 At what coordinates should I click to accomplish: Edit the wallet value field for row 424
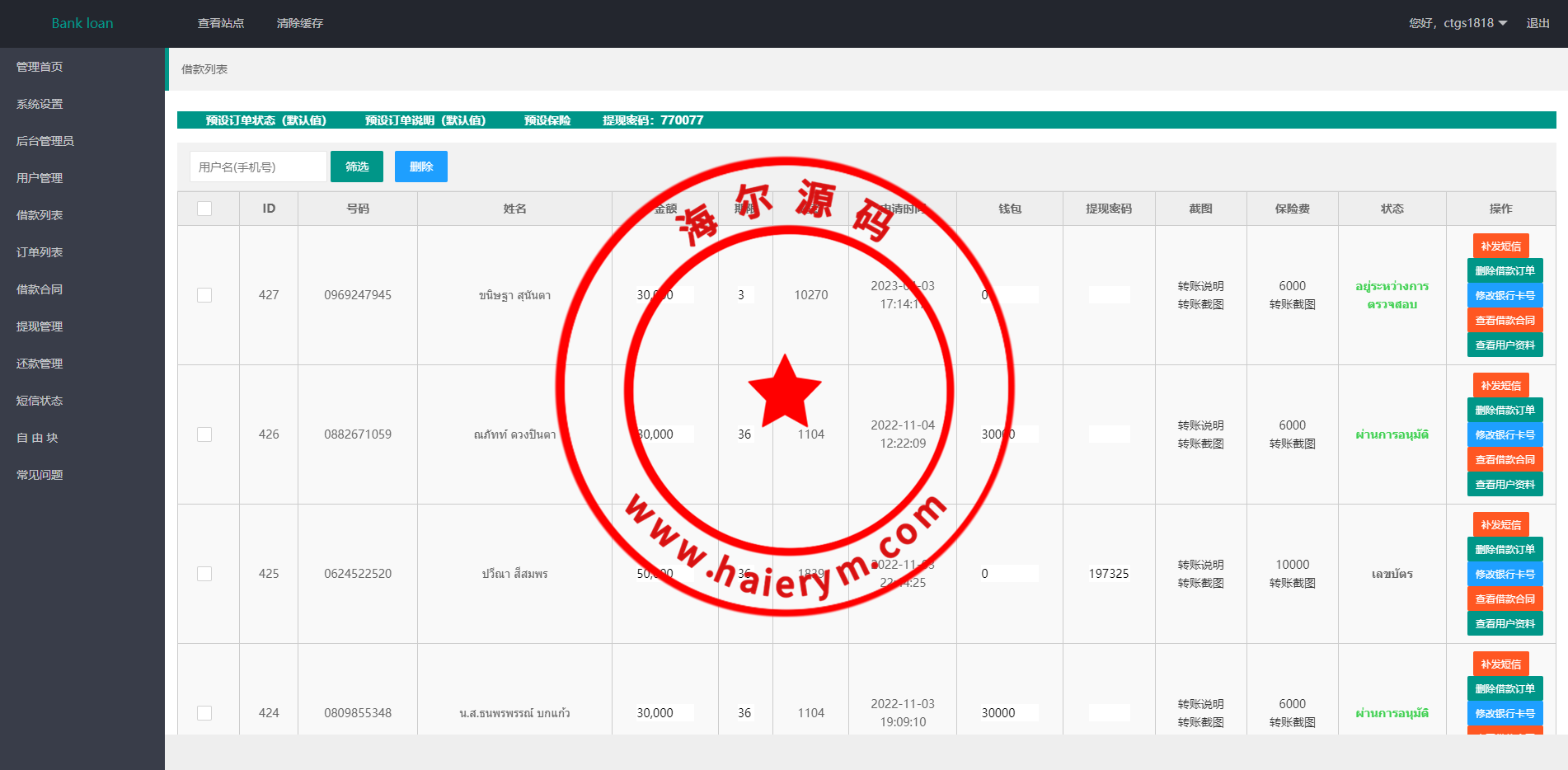(1009, 713)
